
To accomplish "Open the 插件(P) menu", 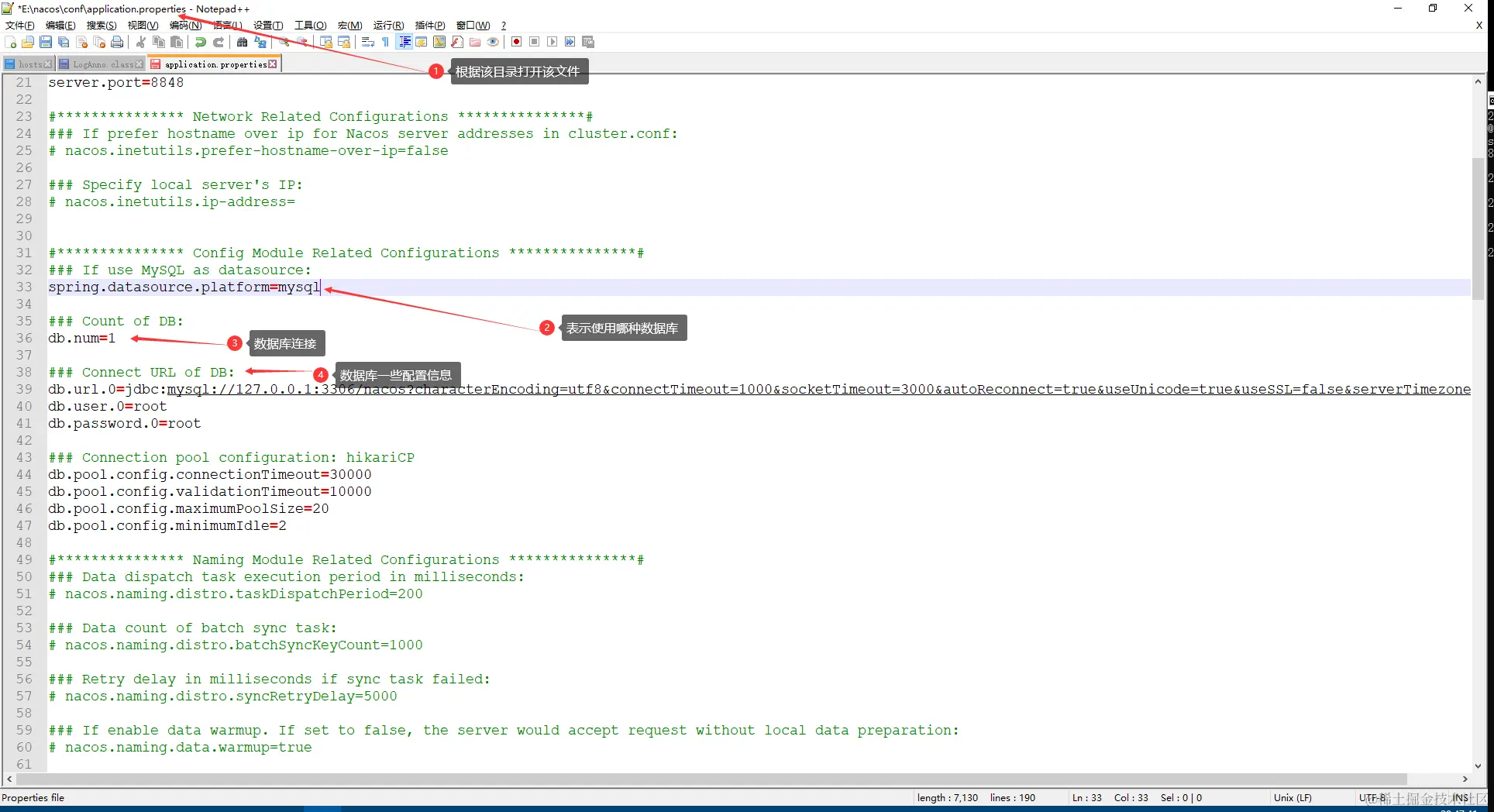I will pyautogui.click(x=430, y=26).
